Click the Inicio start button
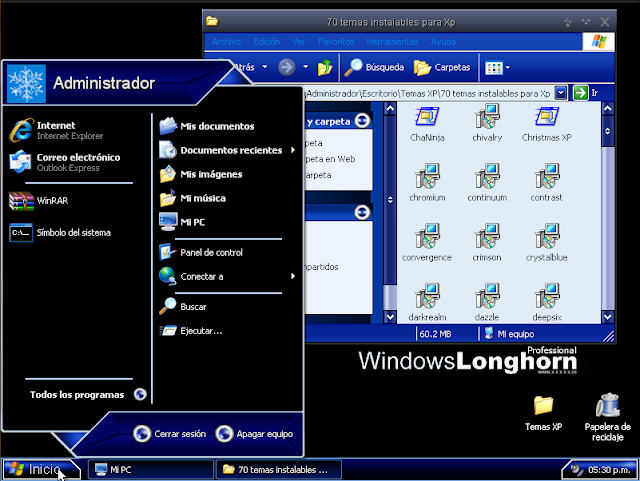 click(41, 469)
